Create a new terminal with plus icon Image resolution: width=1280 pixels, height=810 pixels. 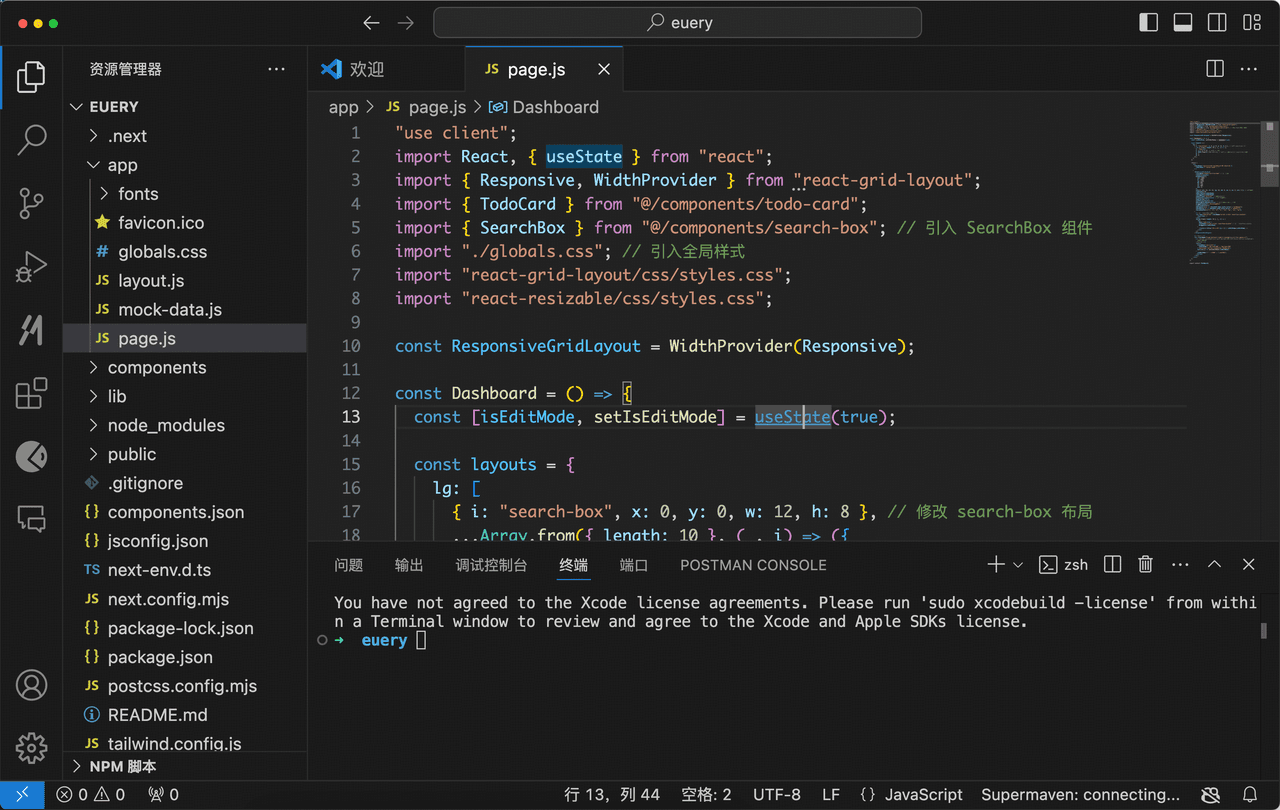pyautogui.click(x=995, y=565)
